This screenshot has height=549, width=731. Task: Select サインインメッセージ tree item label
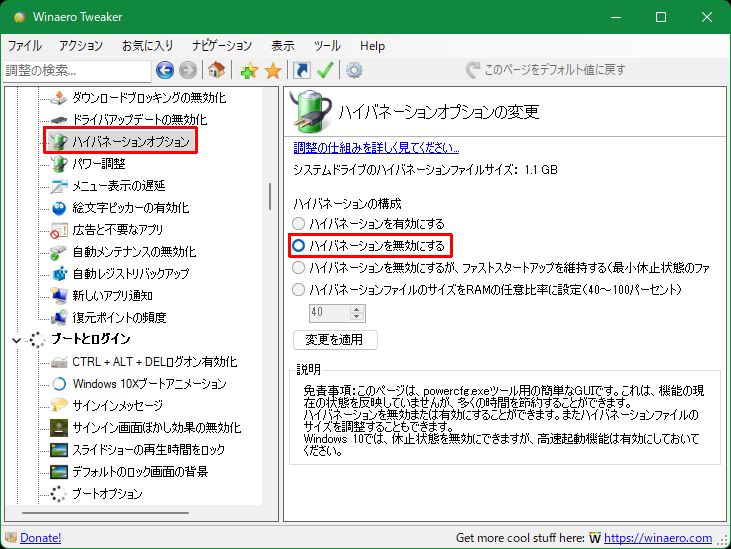pos(117,405)
